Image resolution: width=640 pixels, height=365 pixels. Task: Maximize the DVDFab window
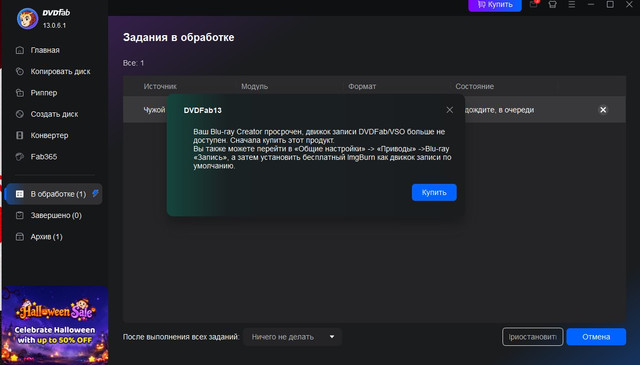pyautogui.click(x=610, y=4)
